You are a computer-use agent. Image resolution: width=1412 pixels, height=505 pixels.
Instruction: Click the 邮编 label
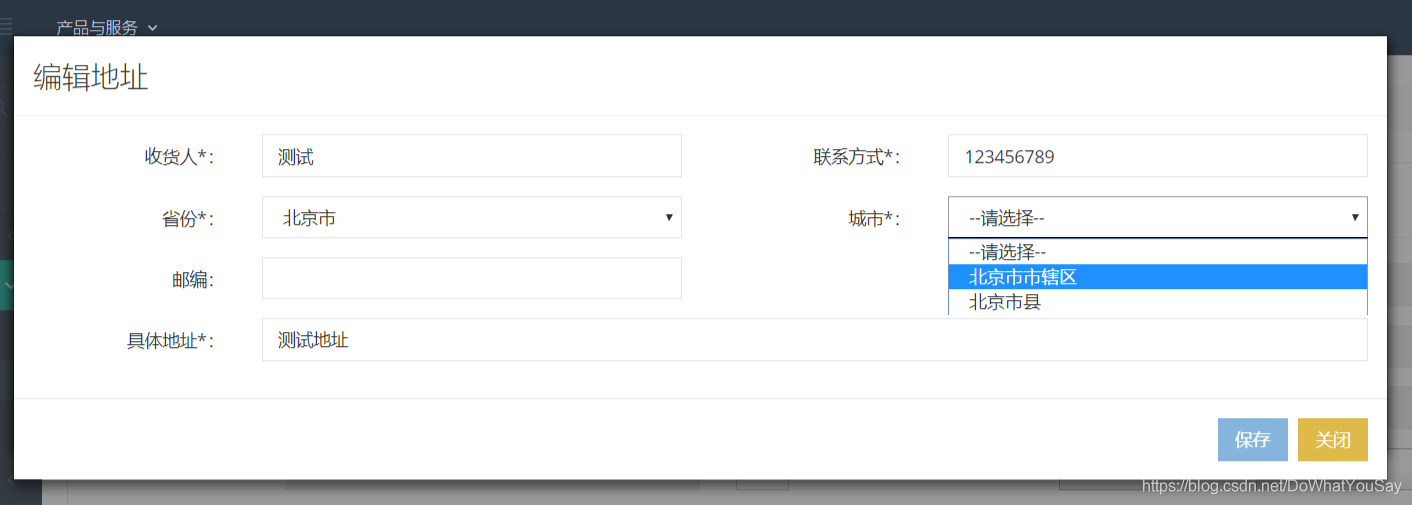coord(192,279)
